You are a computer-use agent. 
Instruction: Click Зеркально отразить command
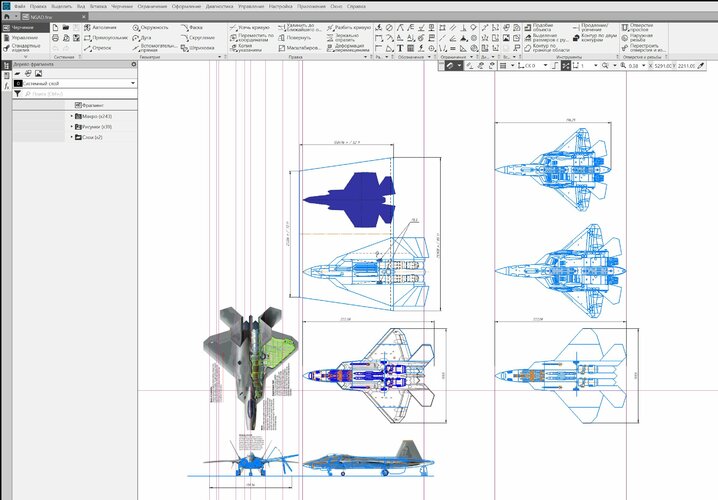[x=343, y=38]
